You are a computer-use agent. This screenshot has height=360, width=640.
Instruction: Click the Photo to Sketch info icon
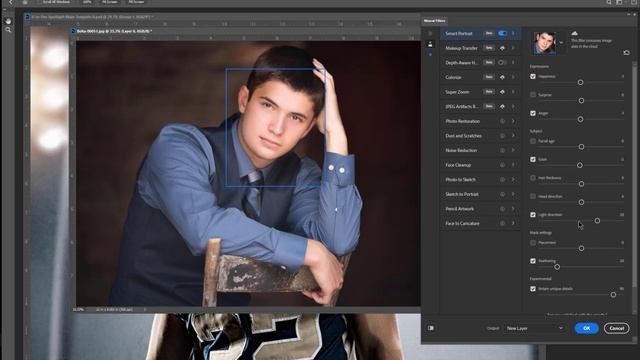tap(502, 180)
